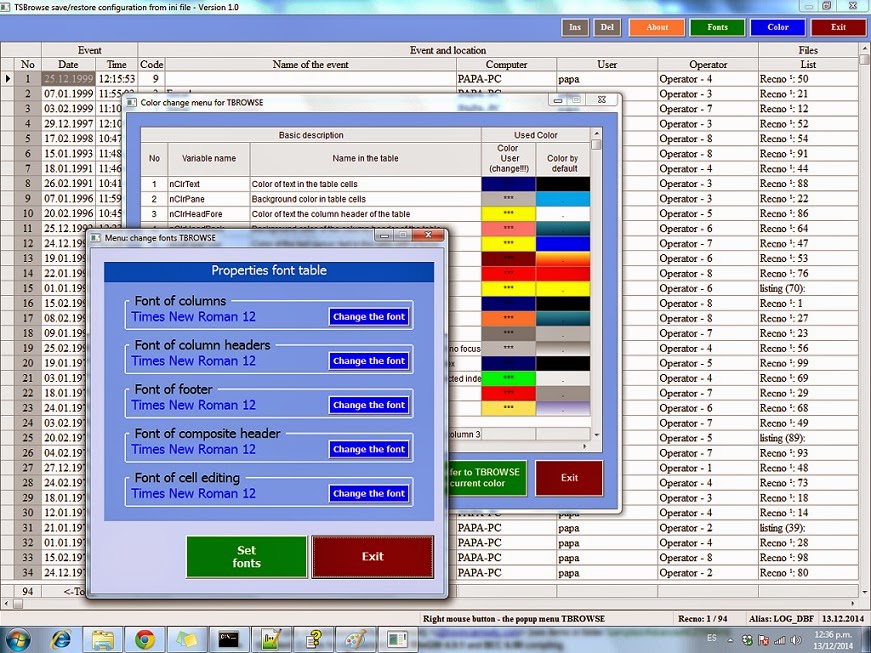Select time cell 12:15:53
The width and height of the screenshot is (871, 653).
[117, 79]
